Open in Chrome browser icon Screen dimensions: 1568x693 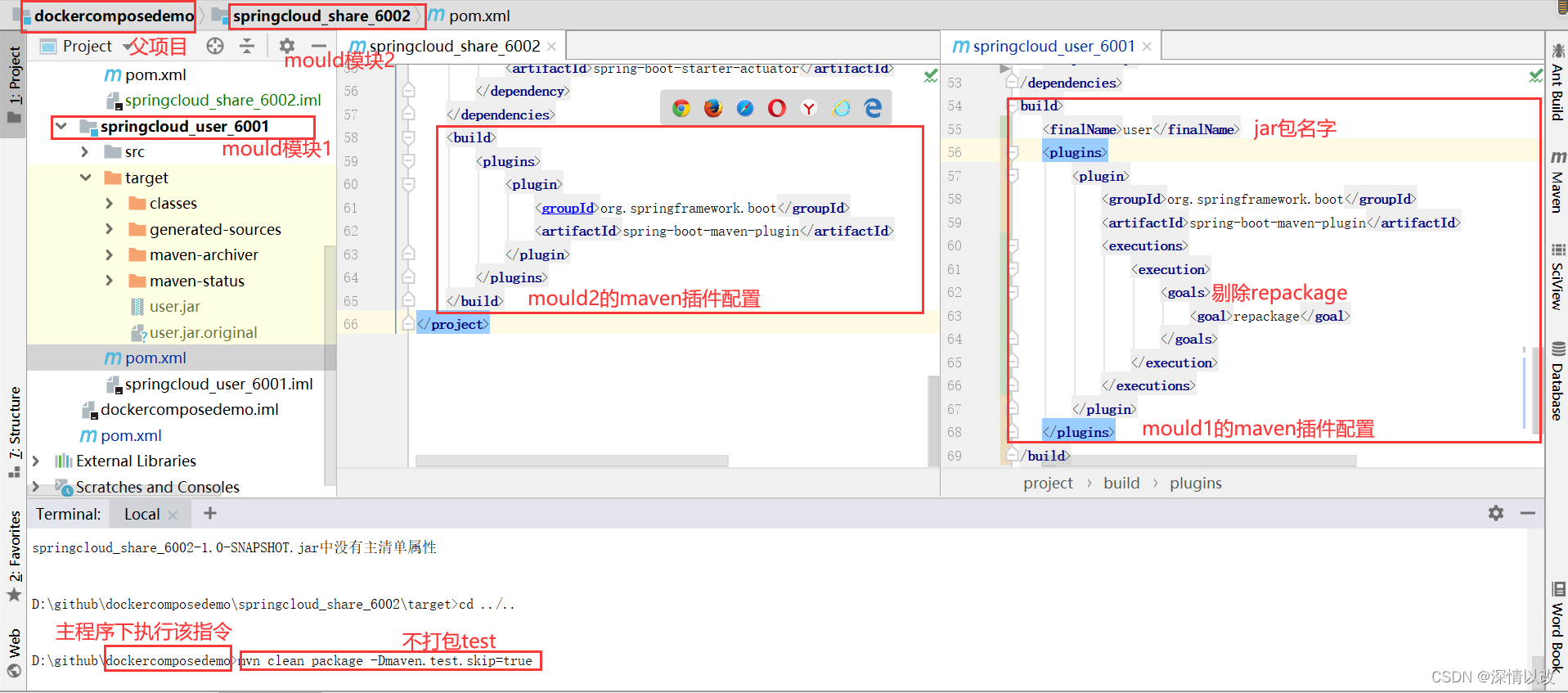[681, 108]
